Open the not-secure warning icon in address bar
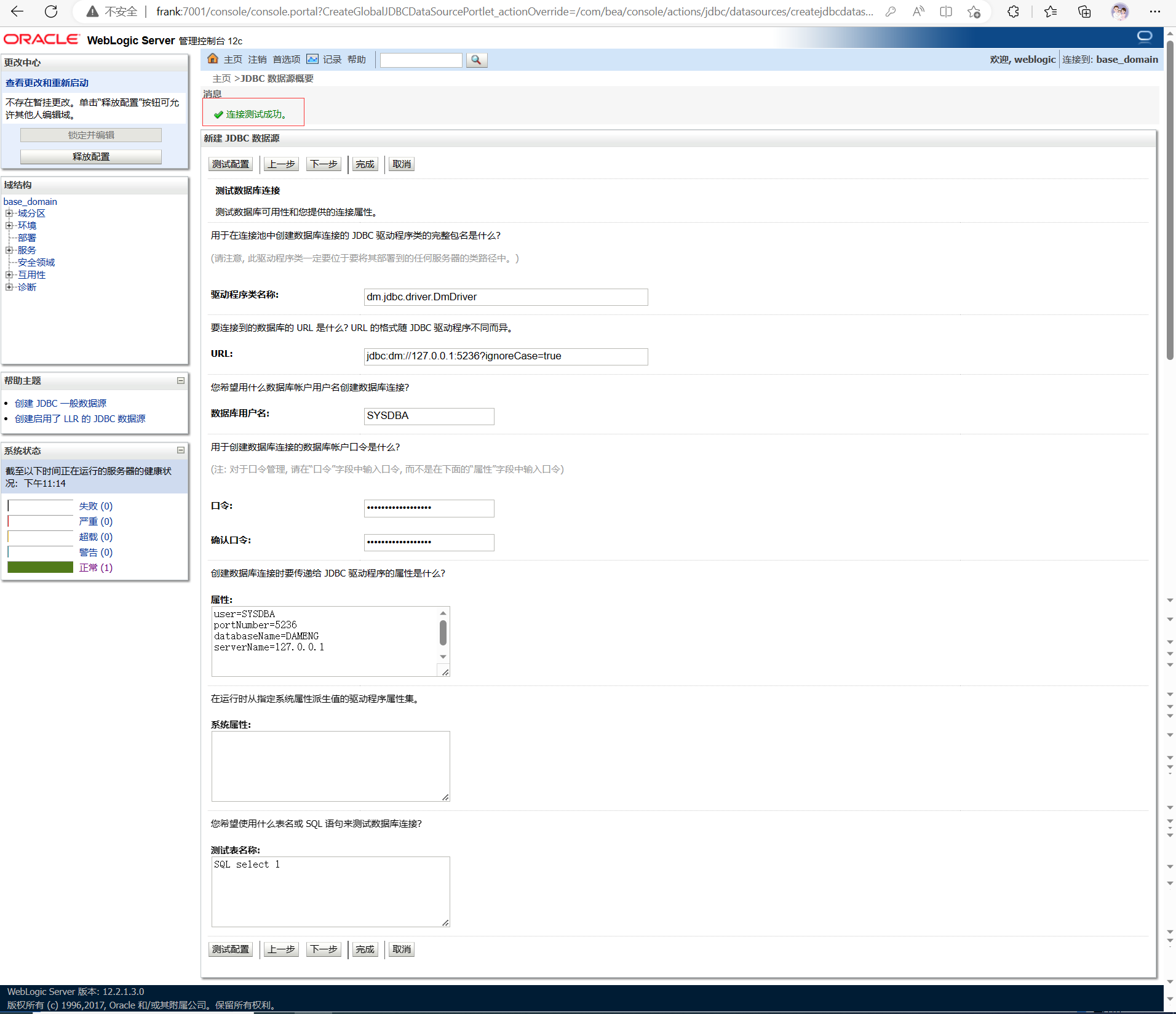1176x1014 pixels. tap(92, 12)
